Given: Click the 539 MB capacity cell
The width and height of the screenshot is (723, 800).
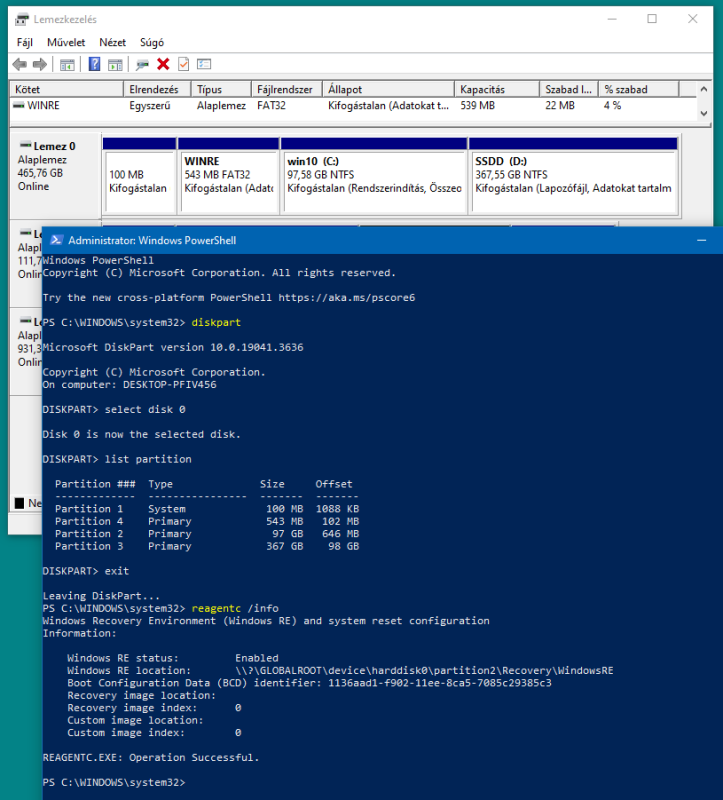Looking at the screenshot, I should point(478,106).
